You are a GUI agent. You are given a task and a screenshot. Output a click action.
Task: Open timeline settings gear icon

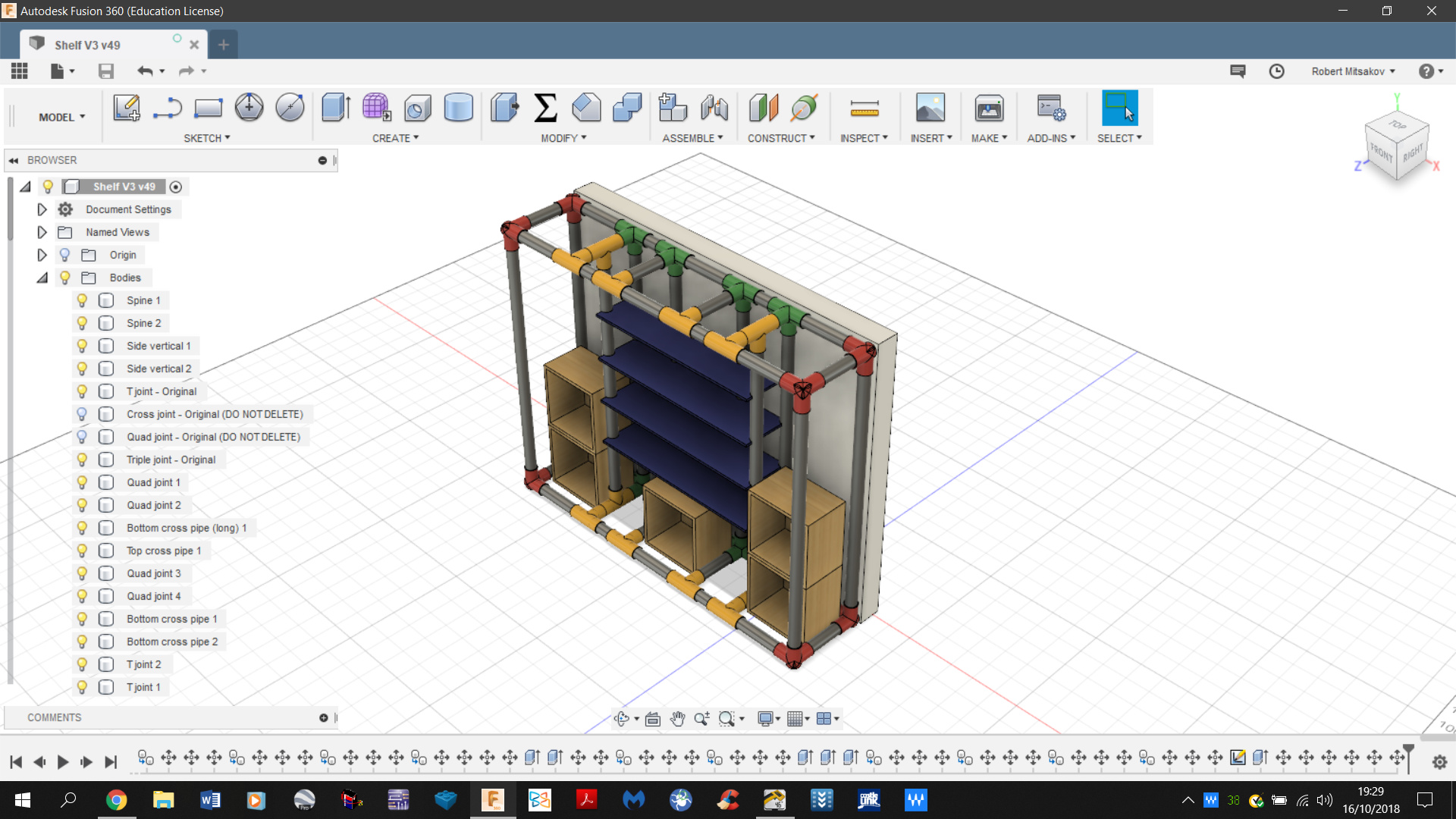pos(1439,762)
